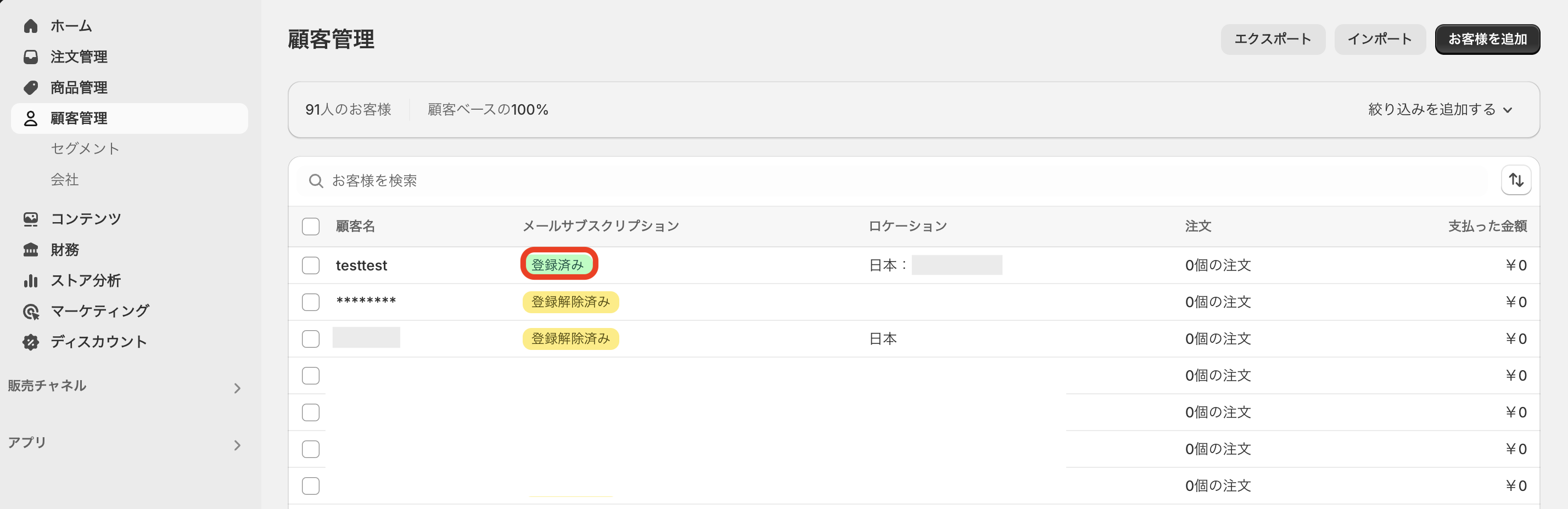Click the product tag icon beside 商品管理
This screenshot has width=1568, height=509.
click(x=30, y=88)
